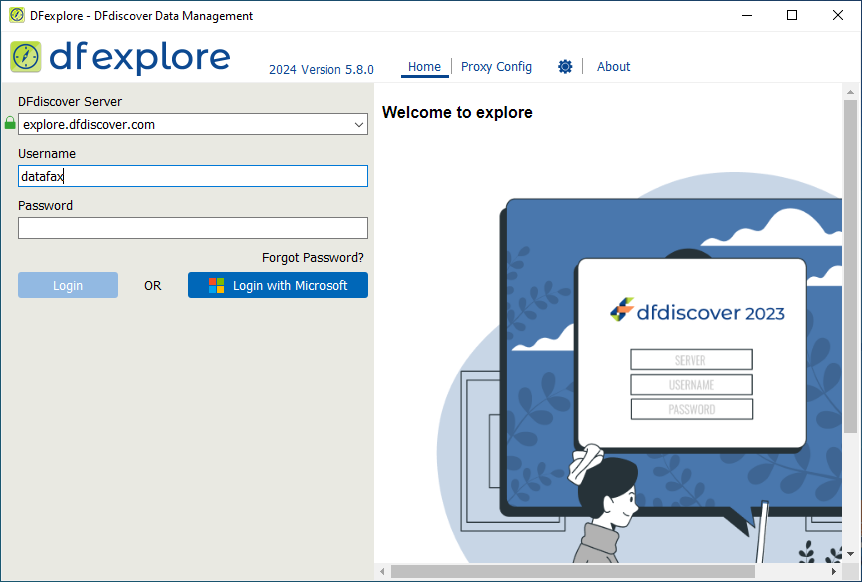The image size is (862, 582).
Task: Click the green lock security icon
Action: pyautogui.click(x=10, y=123)
